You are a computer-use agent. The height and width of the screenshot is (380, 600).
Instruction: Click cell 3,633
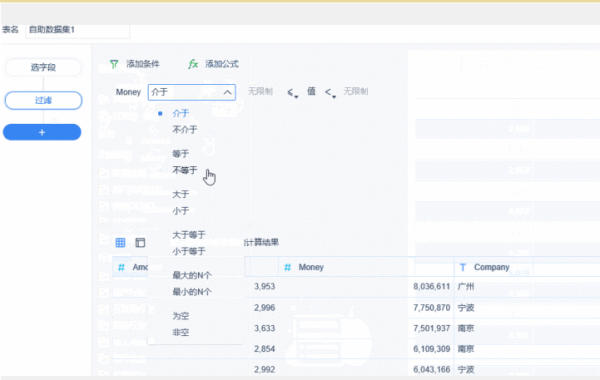pyautogui.click(x=264, y=328)
